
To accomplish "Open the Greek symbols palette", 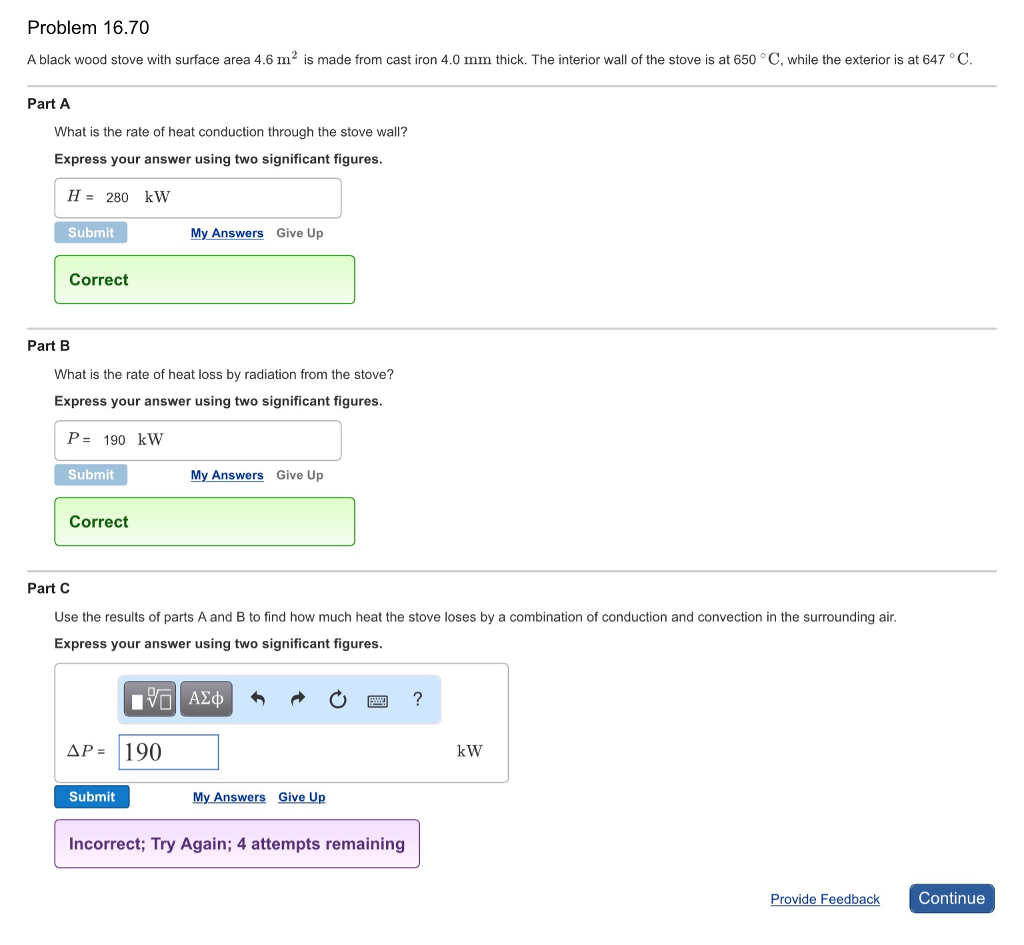I will pos(206,699).
